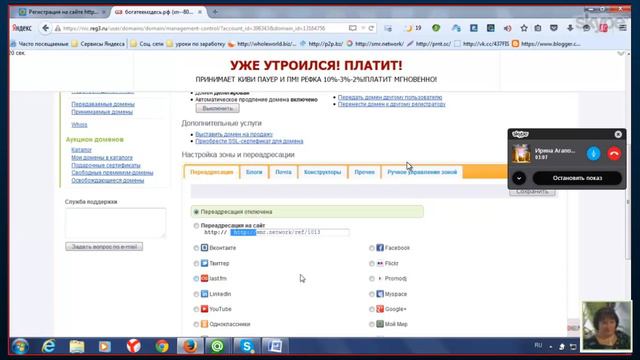The width and height of the screenshot is (640, 360).
Task: Switch to the Почта tab
Action: click(x=283, y=172)
